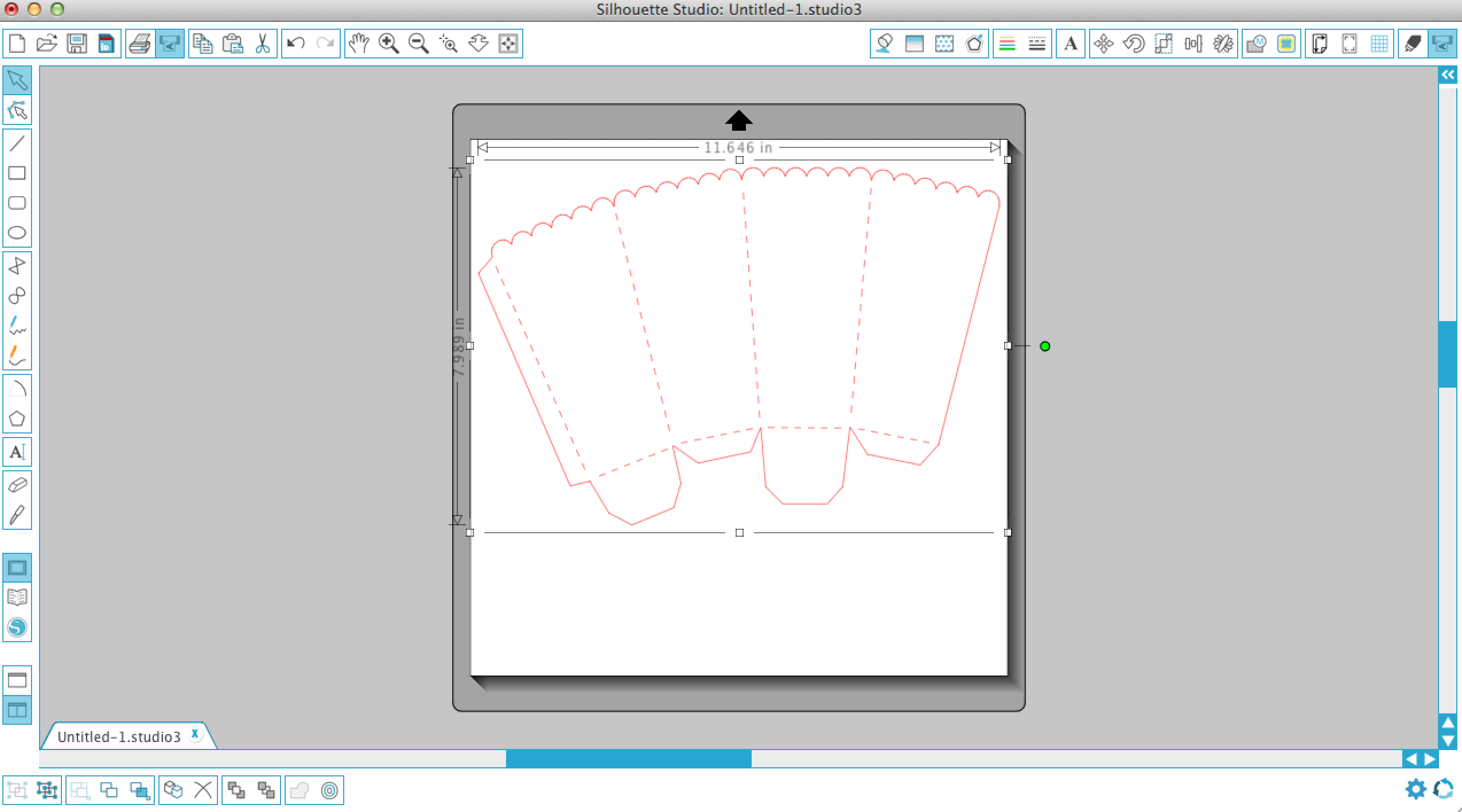Open the Fill Pattern panel
1462x812 pixels.
pyautogui.click(x=944, y=44)
